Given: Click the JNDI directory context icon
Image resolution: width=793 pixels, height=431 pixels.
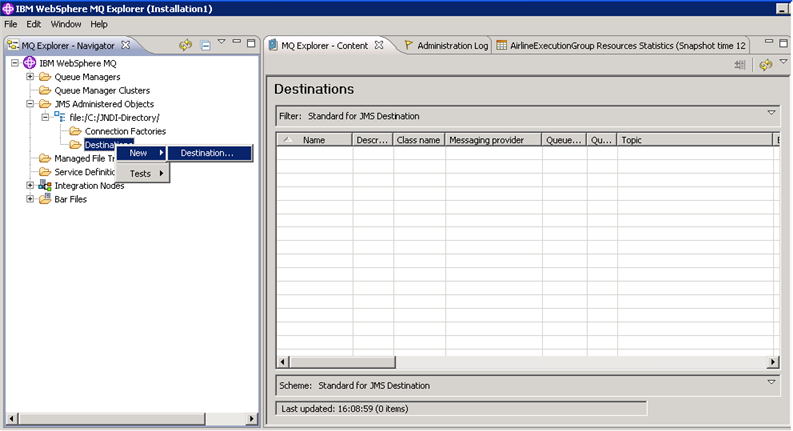Looking at the screenshot, I should (x=60, y=117).
